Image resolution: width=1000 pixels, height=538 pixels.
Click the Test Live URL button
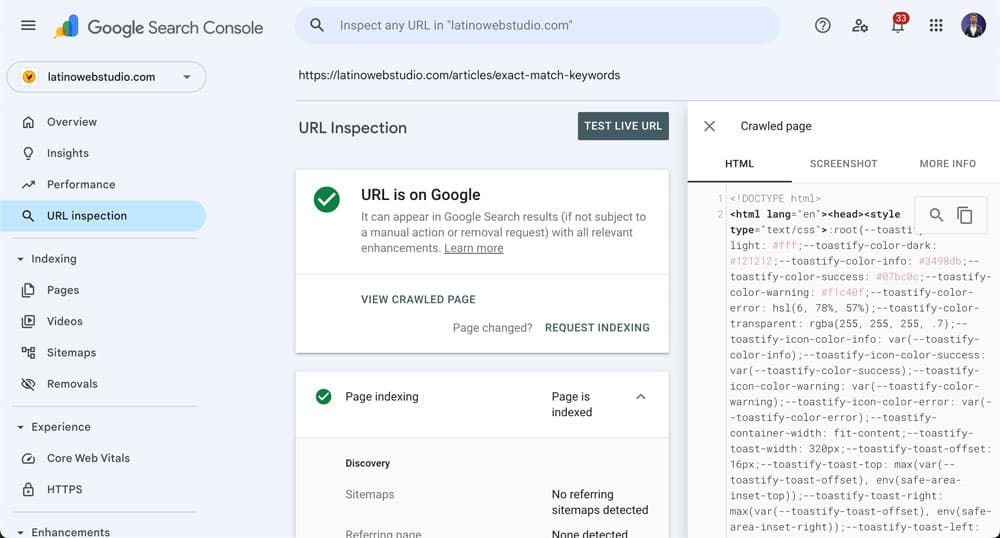623,126
